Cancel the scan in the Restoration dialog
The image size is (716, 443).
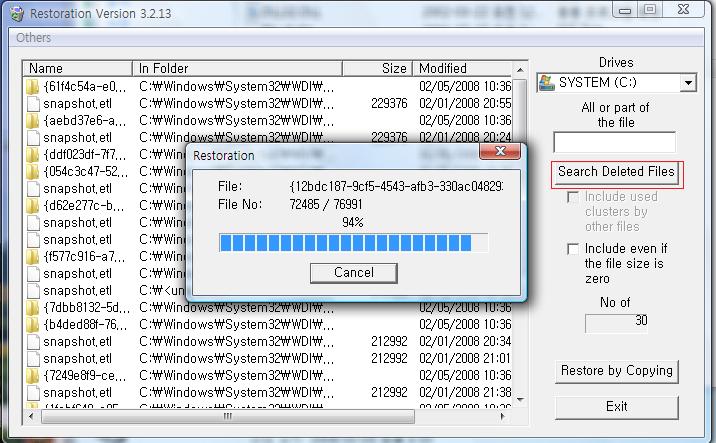tap(353, 273)
